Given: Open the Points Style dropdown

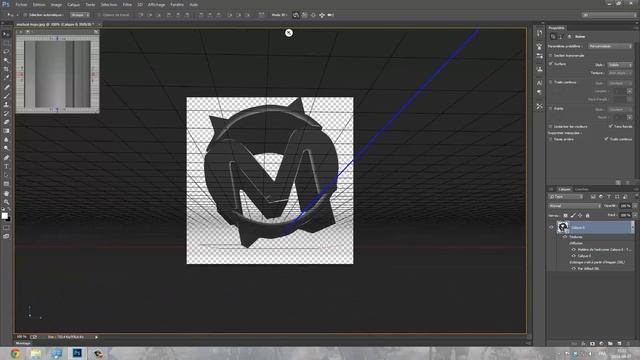Looking at the screenshot, I should tap(620, 109).
